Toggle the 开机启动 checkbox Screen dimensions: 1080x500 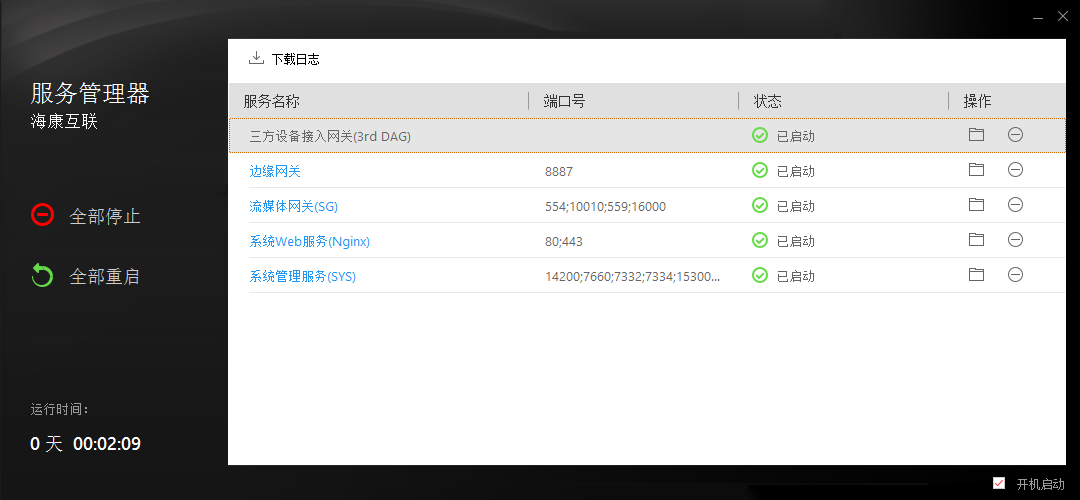[999, 484]
